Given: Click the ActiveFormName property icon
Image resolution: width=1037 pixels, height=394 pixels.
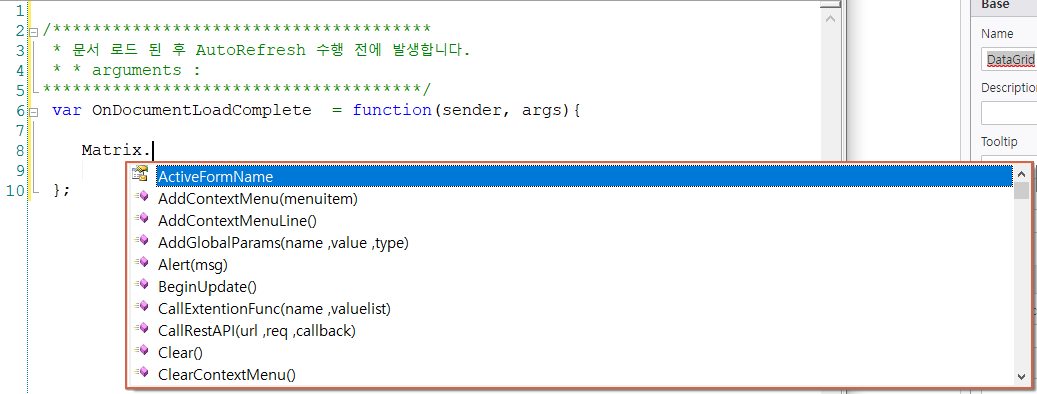Looking at the screenshot, I should coord(140,175).
